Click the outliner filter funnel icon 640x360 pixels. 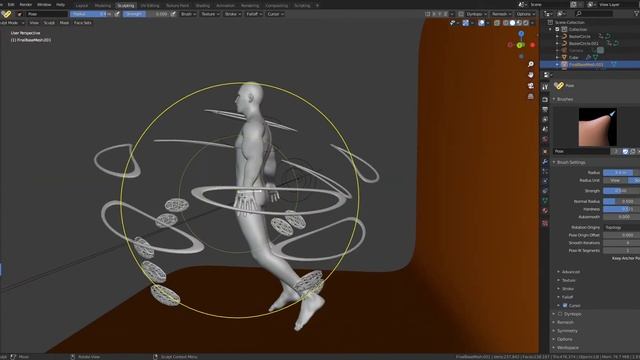pos(636,13)
